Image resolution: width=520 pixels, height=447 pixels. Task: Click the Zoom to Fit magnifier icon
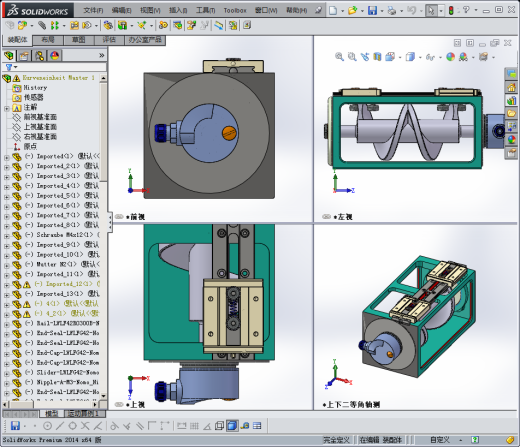pyautogui.click(x=339, y=57)
